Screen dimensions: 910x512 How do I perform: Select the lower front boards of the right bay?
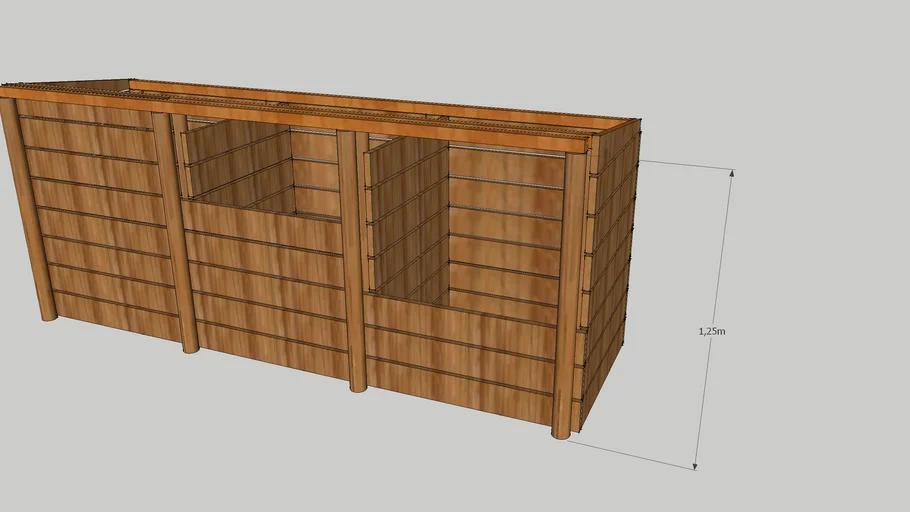tap(458, 350)
